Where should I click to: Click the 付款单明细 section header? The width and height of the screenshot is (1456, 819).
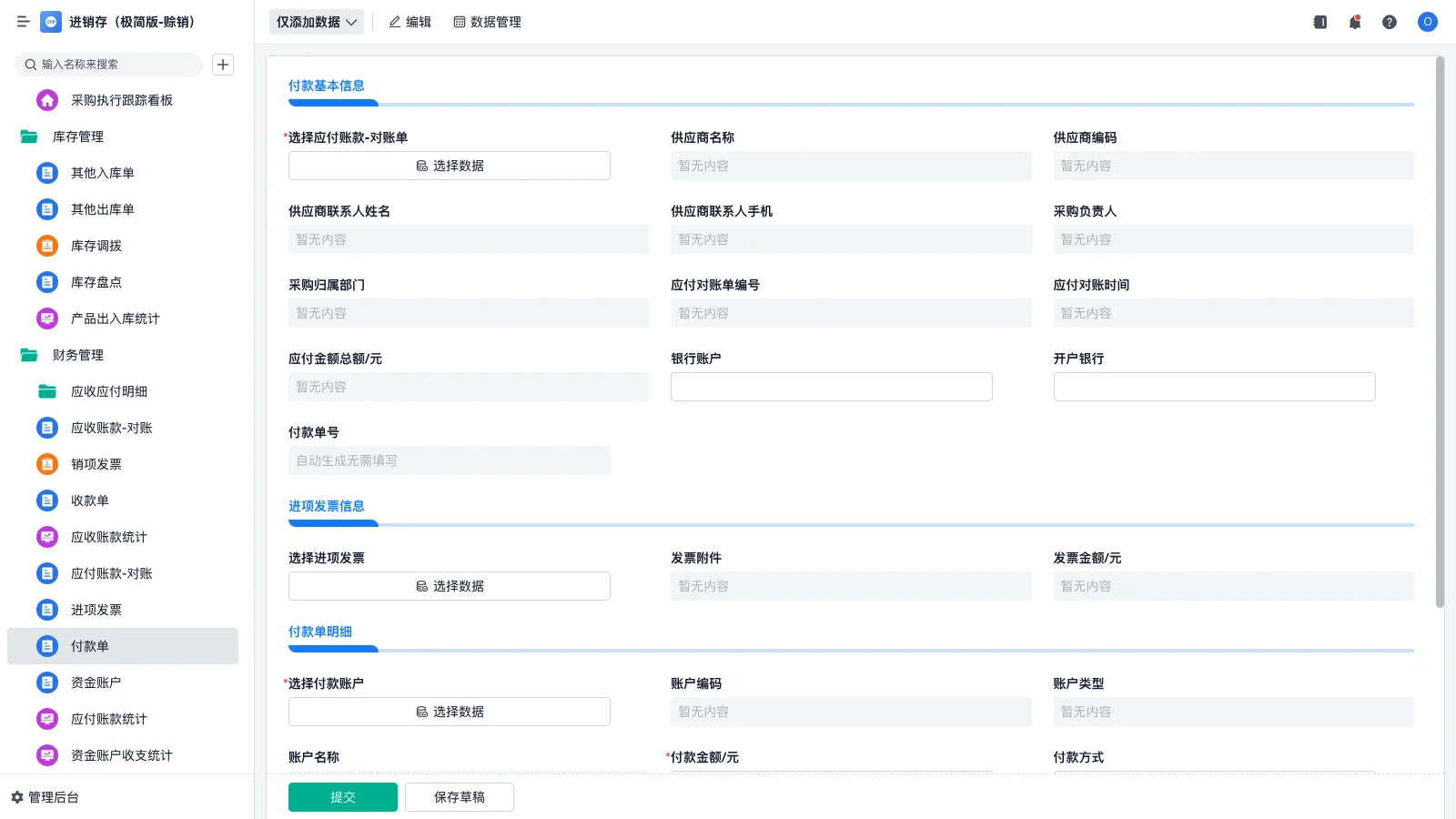320,632
